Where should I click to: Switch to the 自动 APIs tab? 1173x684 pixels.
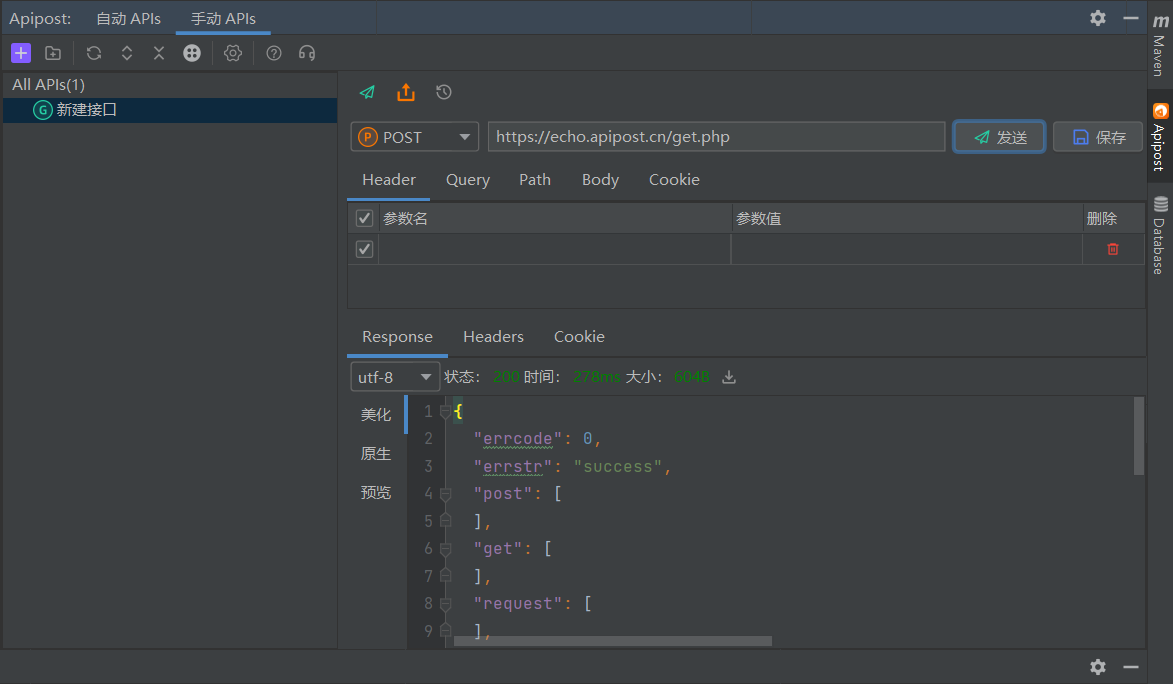pos(129,19)
